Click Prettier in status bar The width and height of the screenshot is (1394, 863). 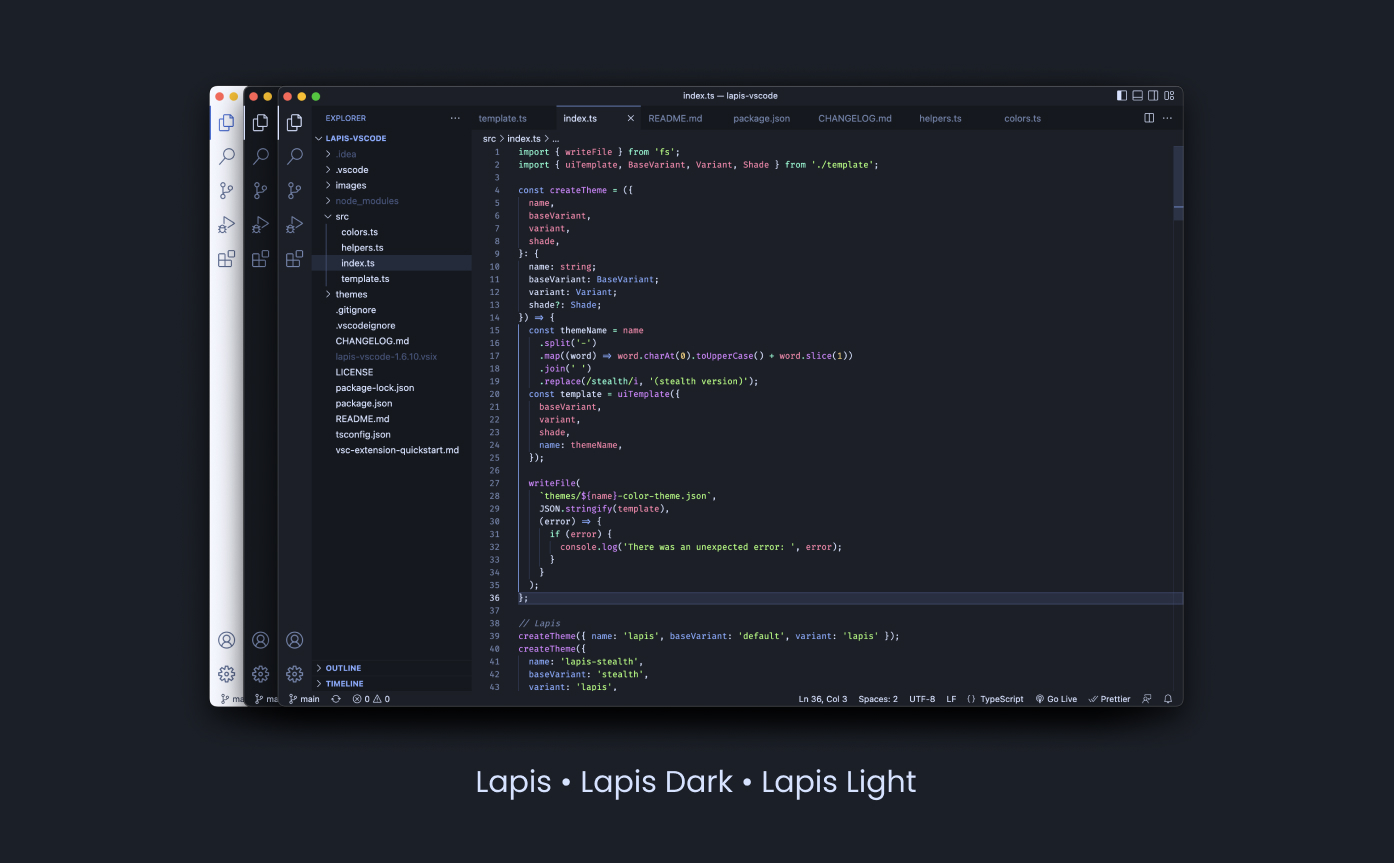[1109, 699]
